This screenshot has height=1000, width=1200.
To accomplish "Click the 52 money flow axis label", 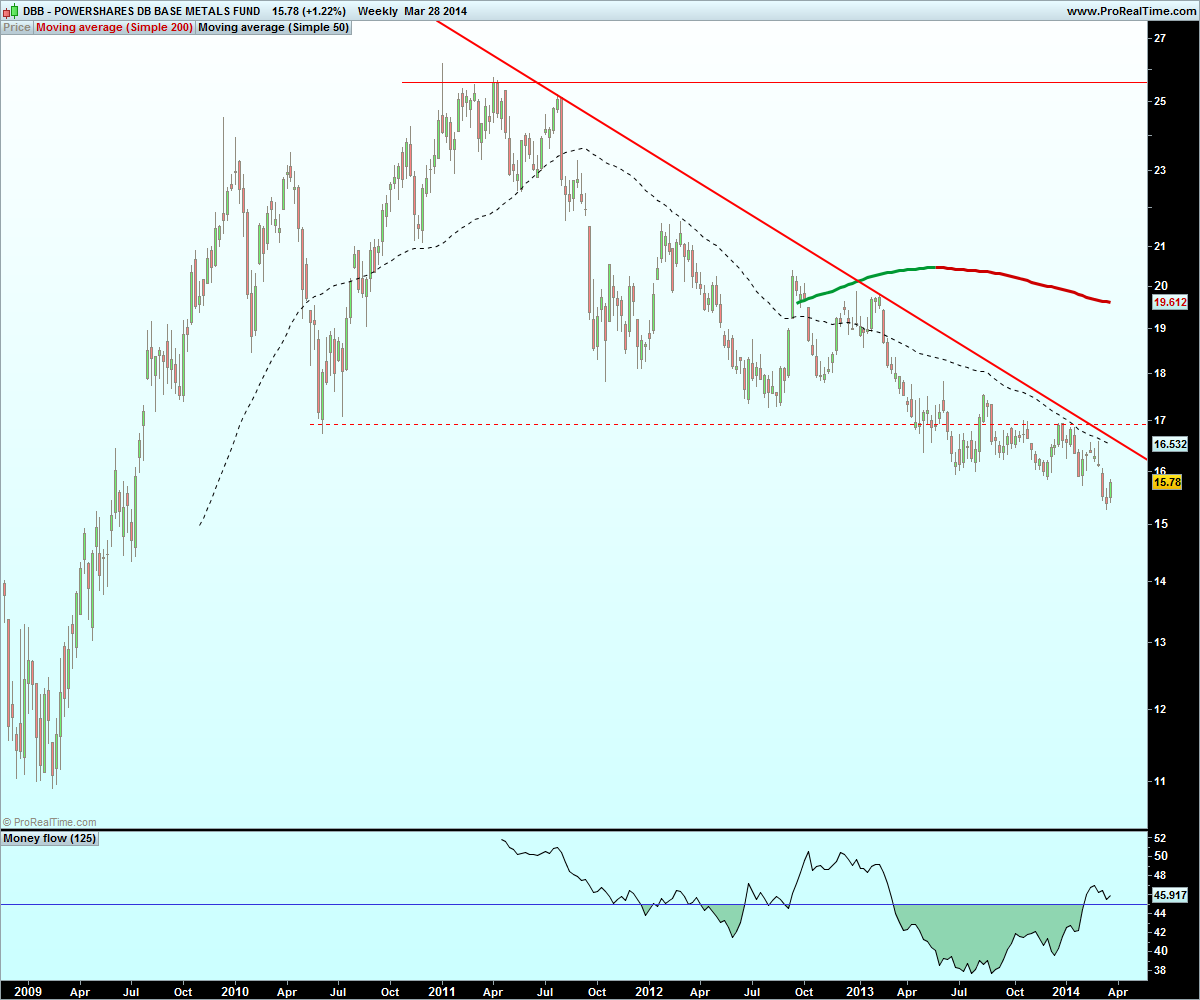I will 1160,838.
